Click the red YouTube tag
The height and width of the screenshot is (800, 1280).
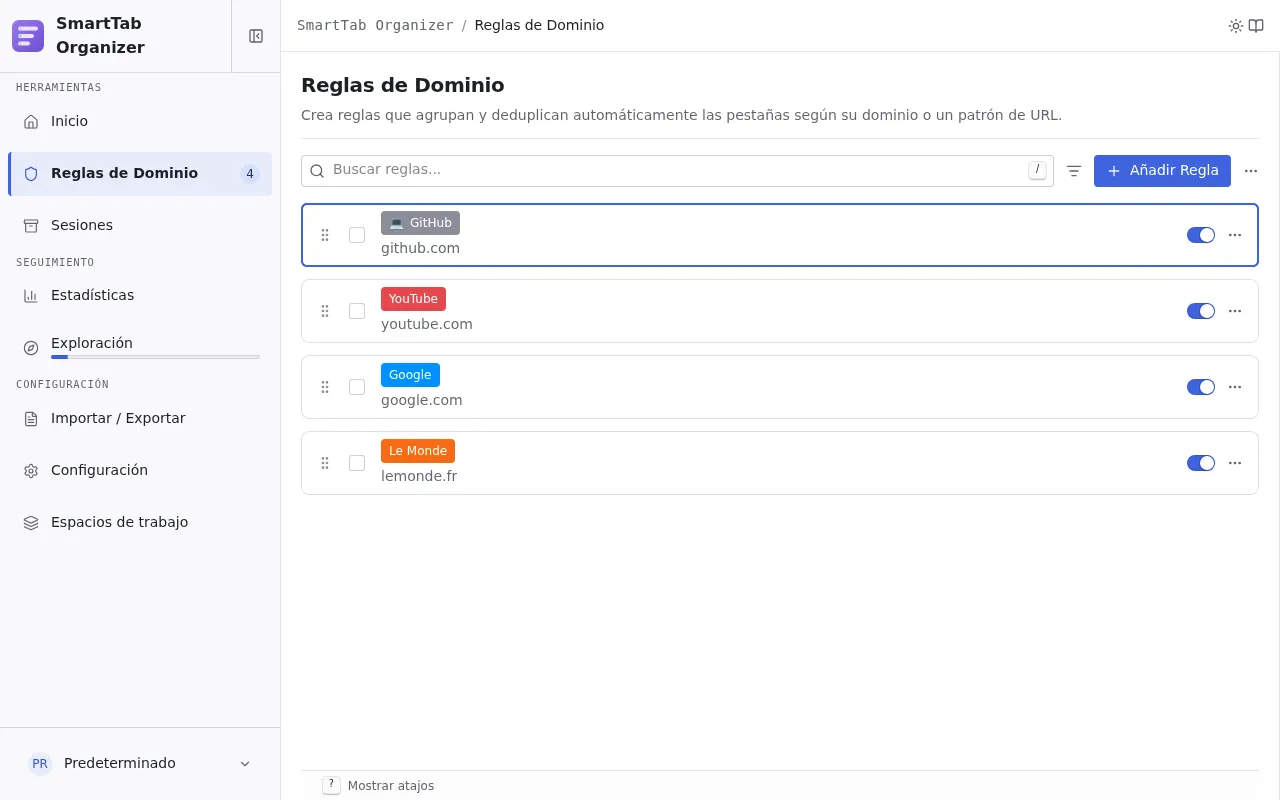pyautogui.click(x=413, y=299)
